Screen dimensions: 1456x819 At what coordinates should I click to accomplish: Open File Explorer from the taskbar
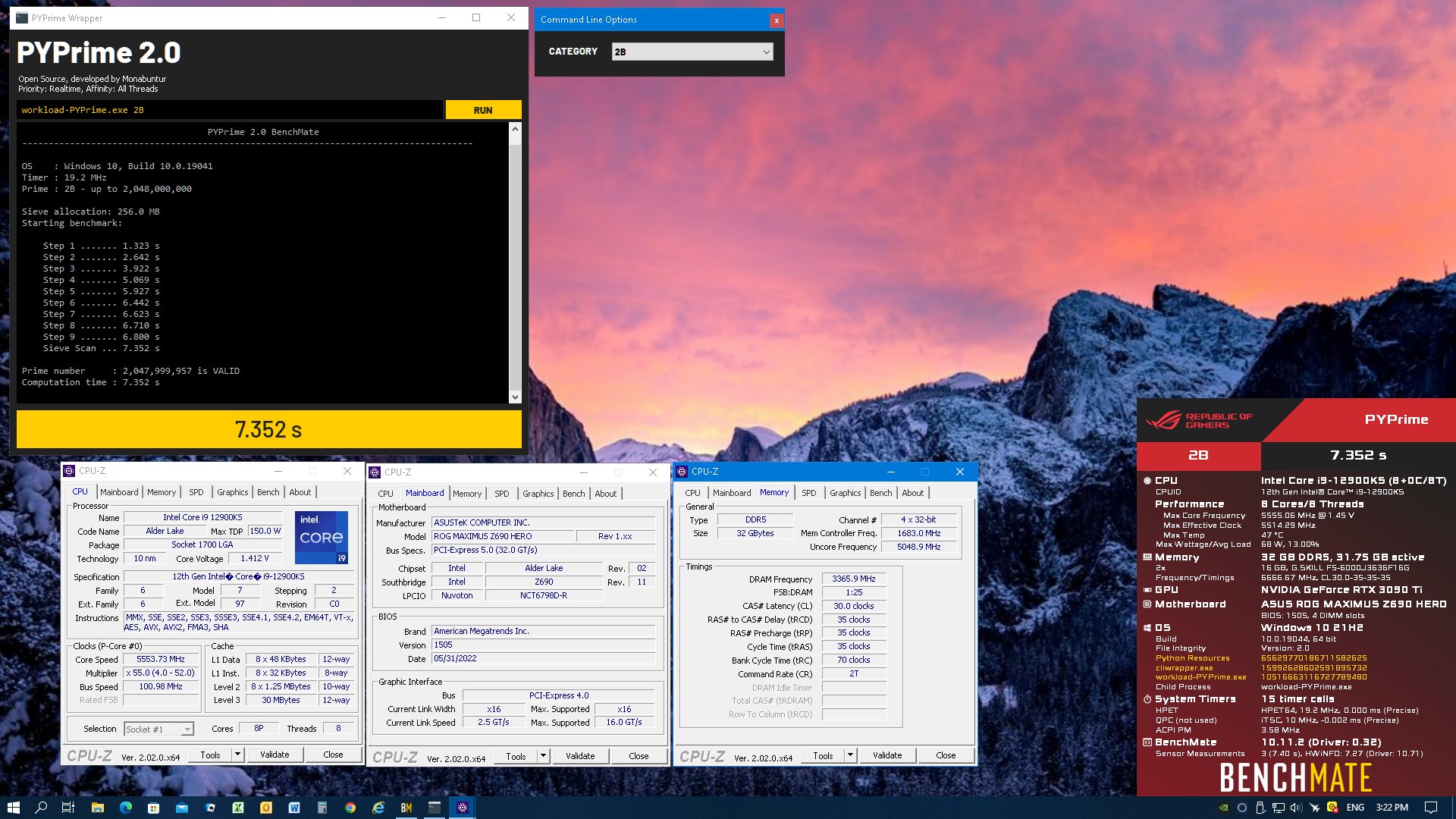point(97,808)
